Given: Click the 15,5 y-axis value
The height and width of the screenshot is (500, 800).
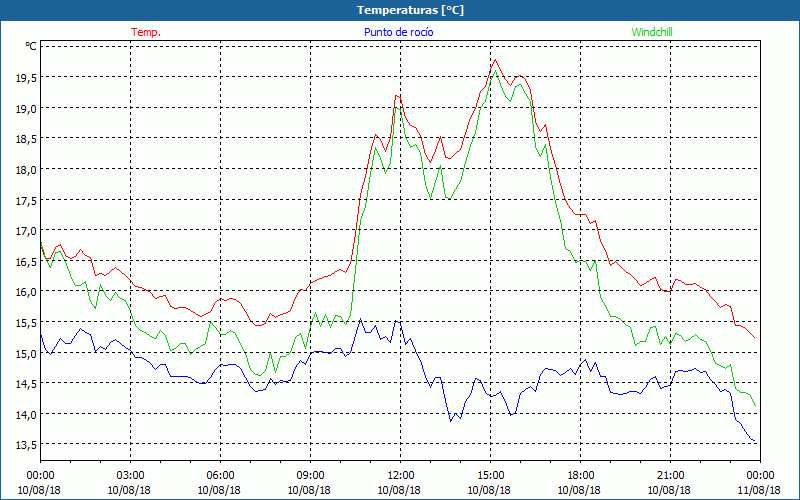Looking at the screenshot, I should coord(26,322).
